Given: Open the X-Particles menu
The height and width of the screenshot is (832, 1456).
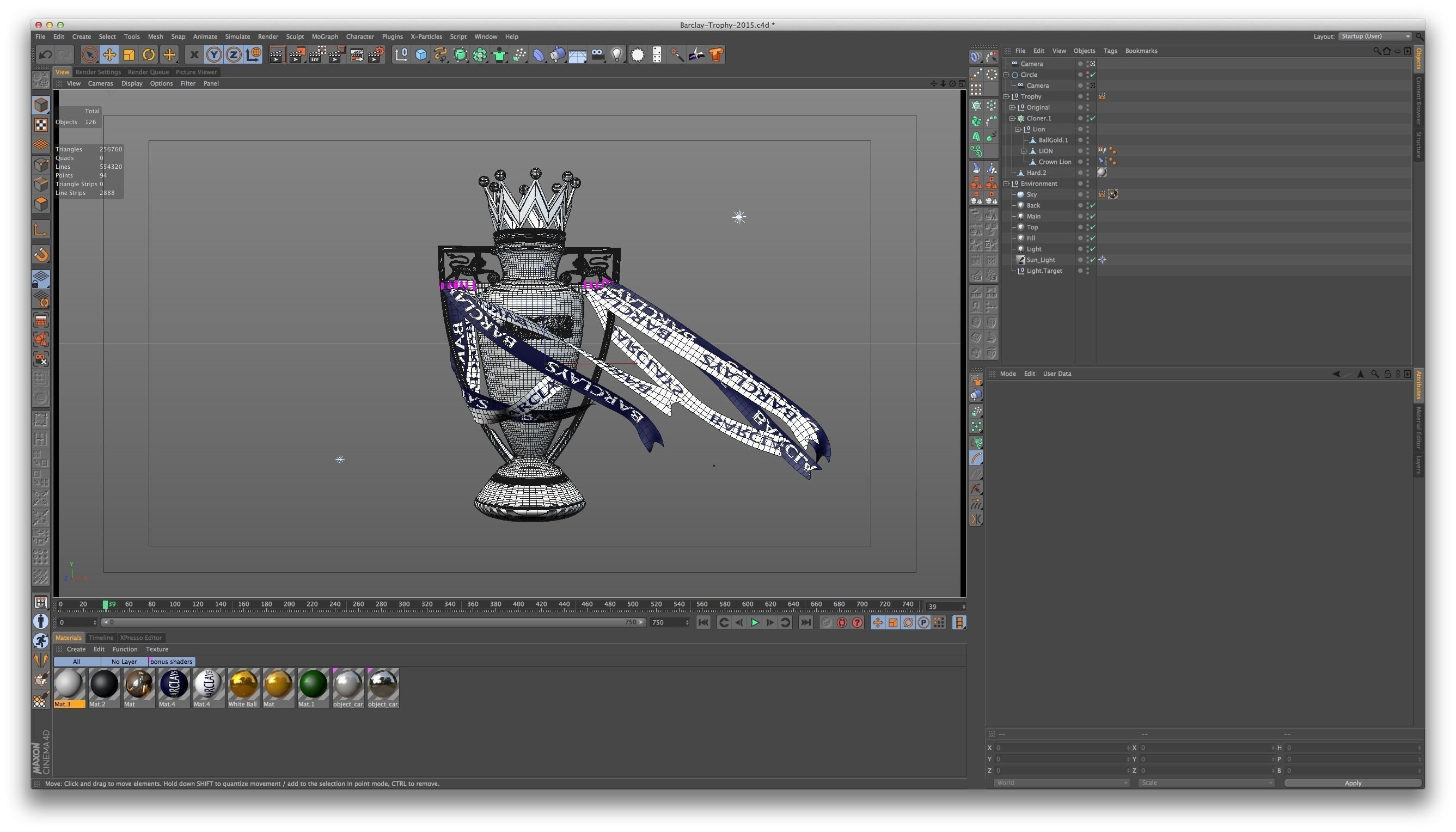Looking at the screenshot, I should coord(426,36).
